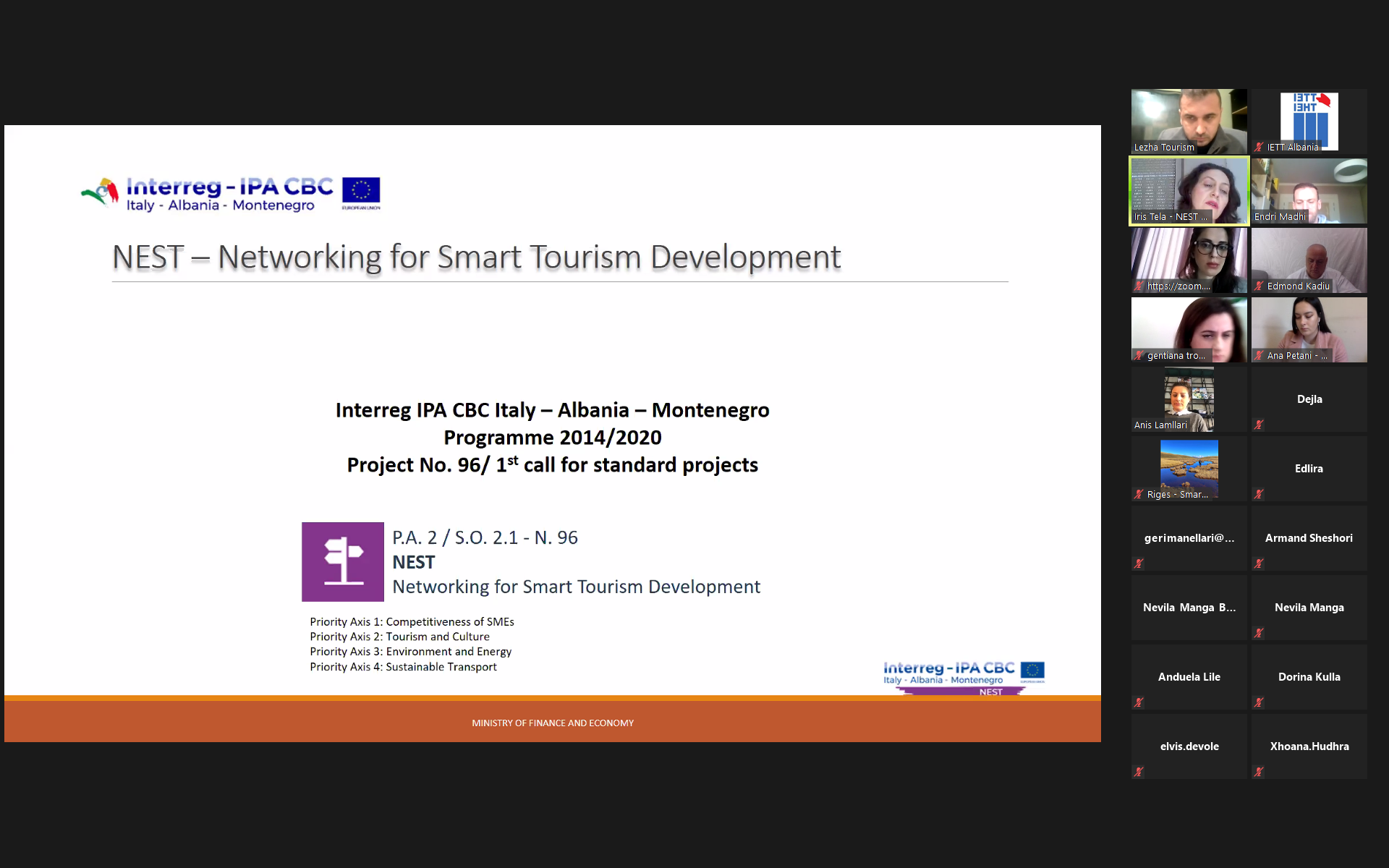Select Iris Tela active speaker tile
The width and height of the screenshot is (1389, 868).
tap(1189, 190)
